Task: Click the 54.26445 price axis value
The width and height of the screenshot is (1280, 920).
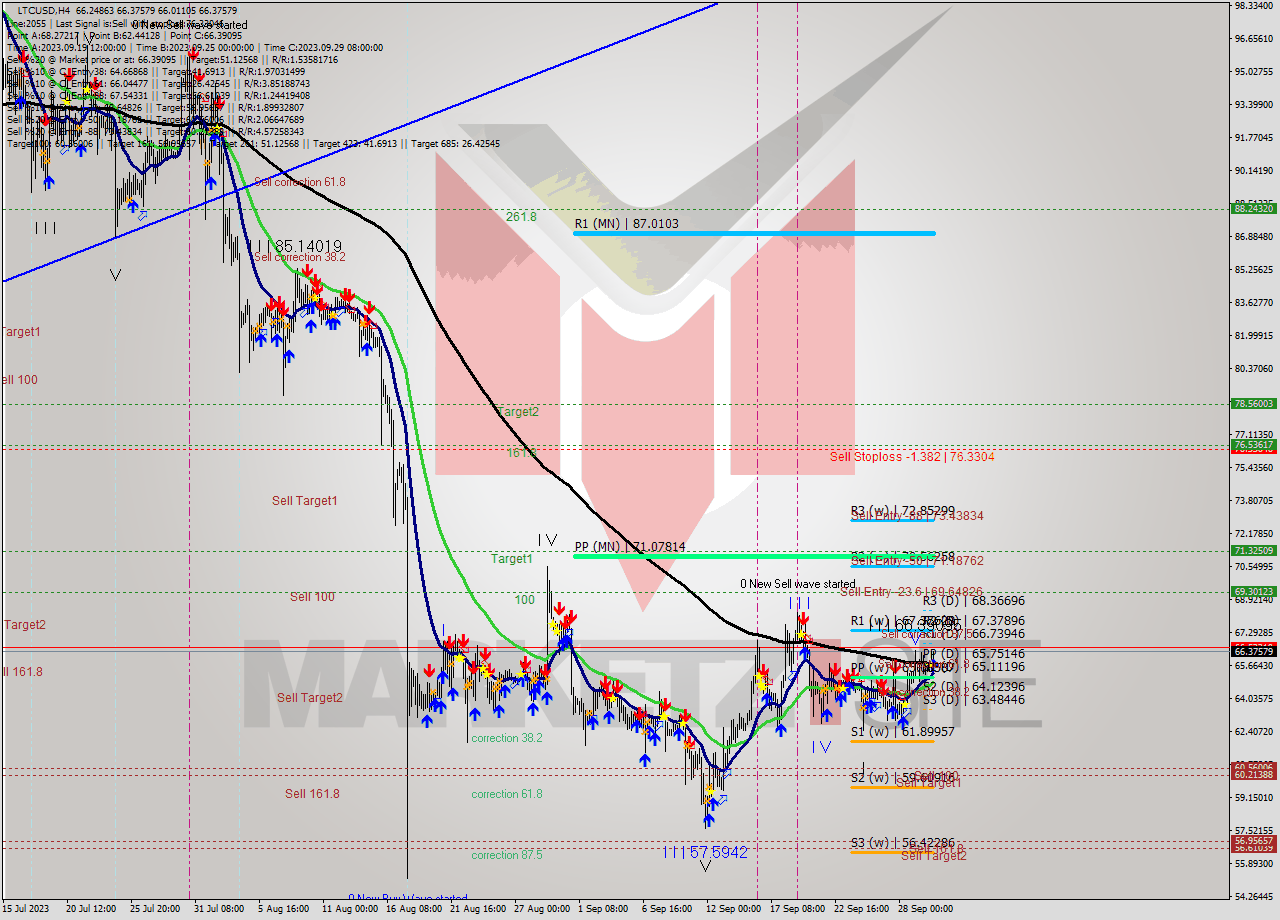Action: click(1254, 896)
